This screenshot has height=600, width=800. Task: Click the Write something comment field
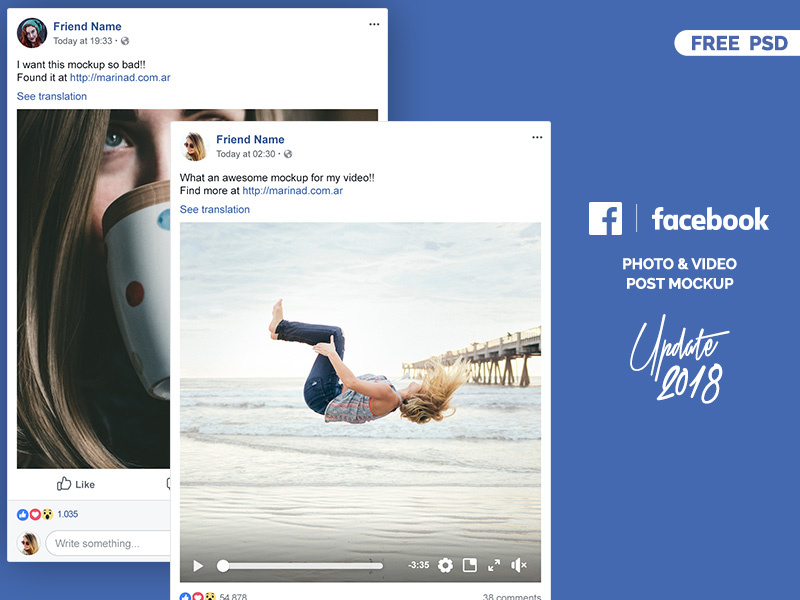[108, 543]
